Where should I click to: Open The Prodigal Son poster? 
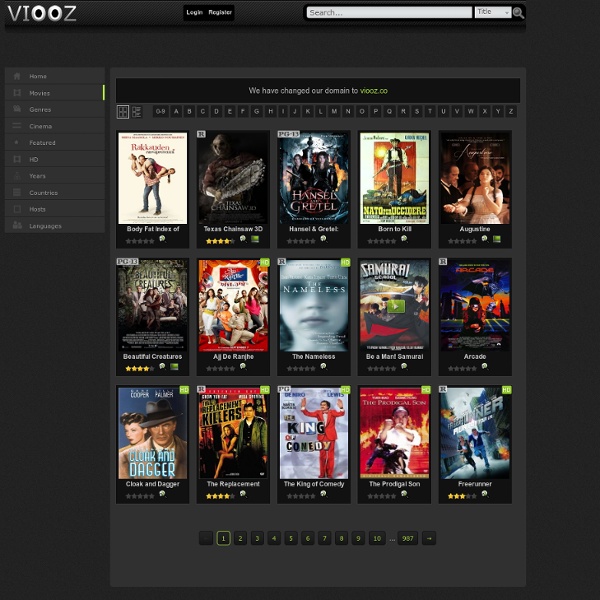point(394,433)
